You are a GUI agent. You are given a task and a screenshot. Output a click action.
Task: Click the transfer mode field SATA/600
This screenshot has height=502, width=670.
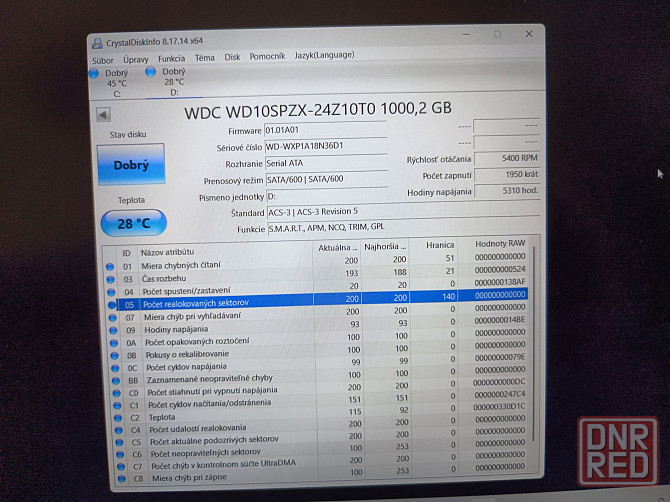pyautogui.click(x=326, y=179)
